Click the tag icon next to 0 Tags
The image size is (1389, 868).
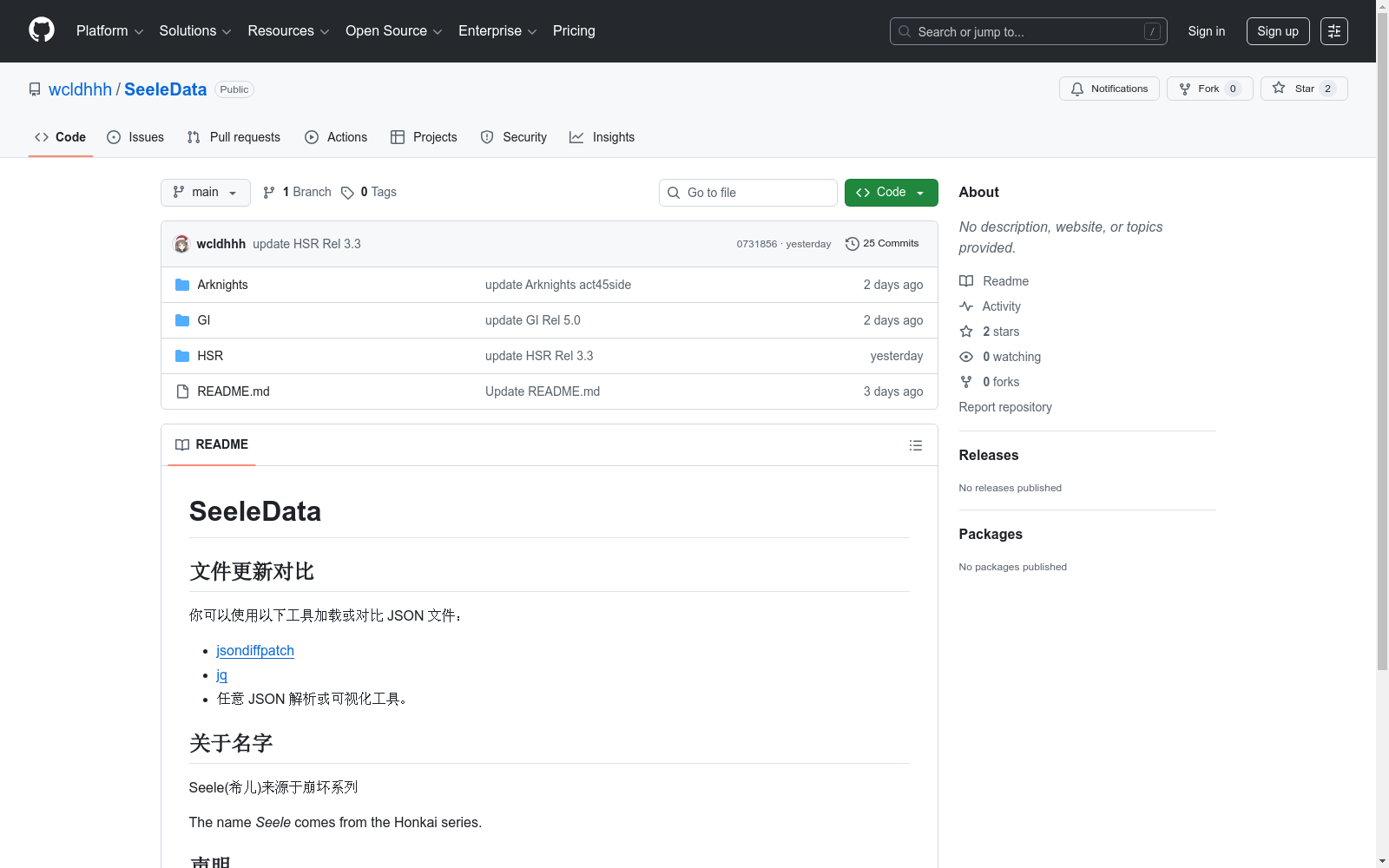[x=347, y=193]
